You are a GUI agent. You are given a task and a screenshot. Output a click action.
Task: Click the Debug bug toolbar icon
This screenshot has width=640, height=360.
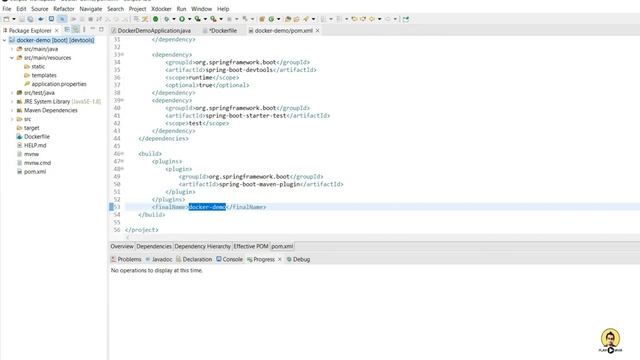click(x=167, y=19)
